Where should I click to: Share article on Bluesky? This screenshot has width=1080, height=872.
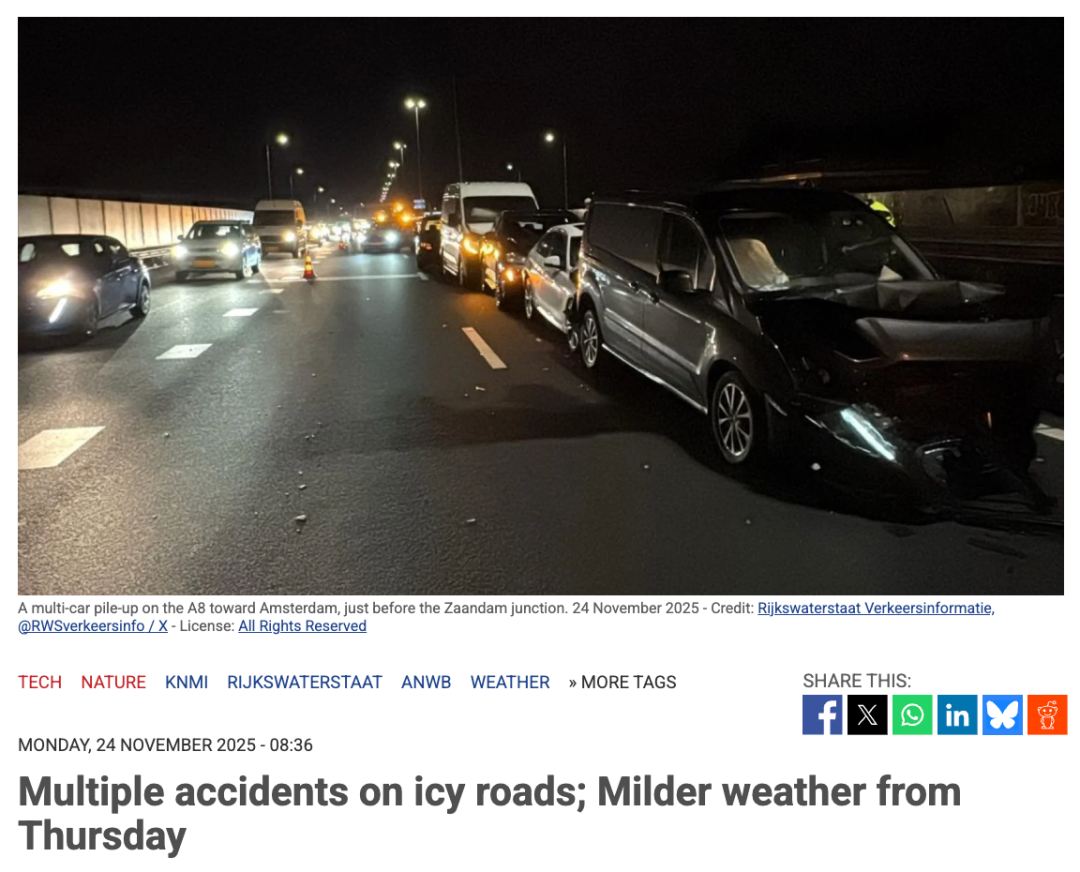coord(1002,714)
